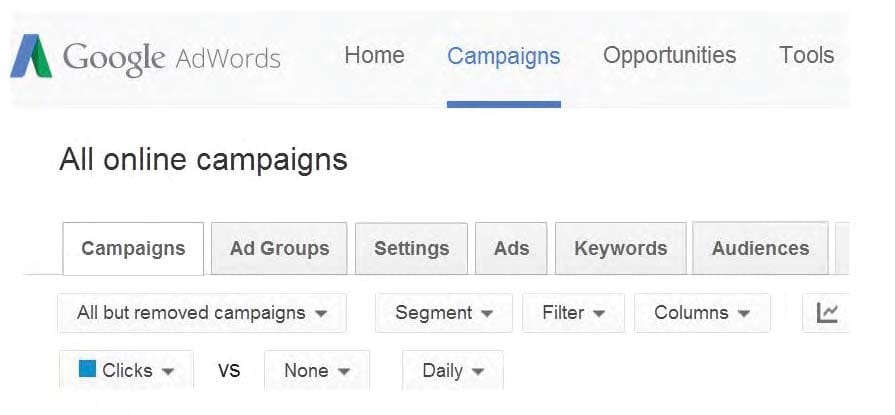Image resolution: width=895 pixels, height=415 pixels.
Task: Switch to the Ad Groups tab
Action: [279, 248]
